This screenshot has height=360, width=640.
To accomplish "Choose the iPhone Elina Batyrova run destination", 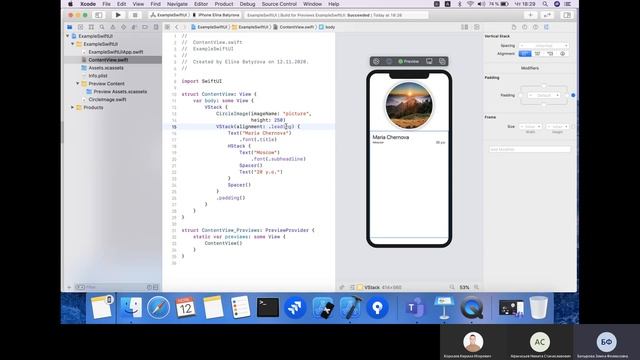I will pyautogui.click(x=216, y=15).
